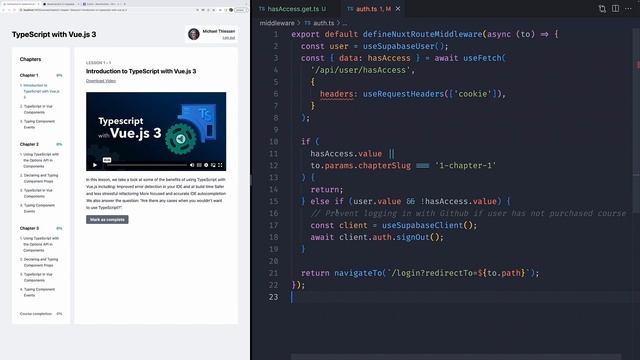This screenshot has height=360, width=640.
Task: Close the auth.ts editor tab
Action: pyautogui.click(x=398, y=9)
